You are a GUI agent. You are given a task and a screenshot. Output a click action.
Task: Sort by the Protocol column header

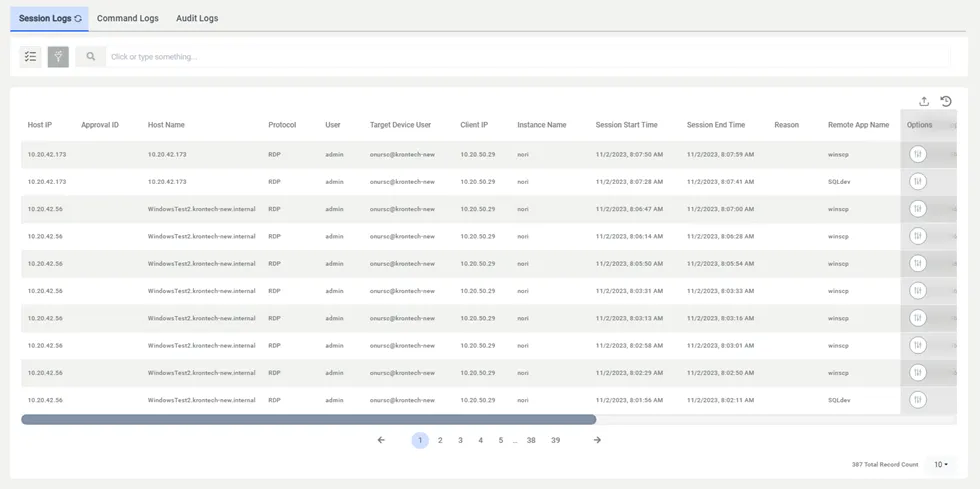282,125
